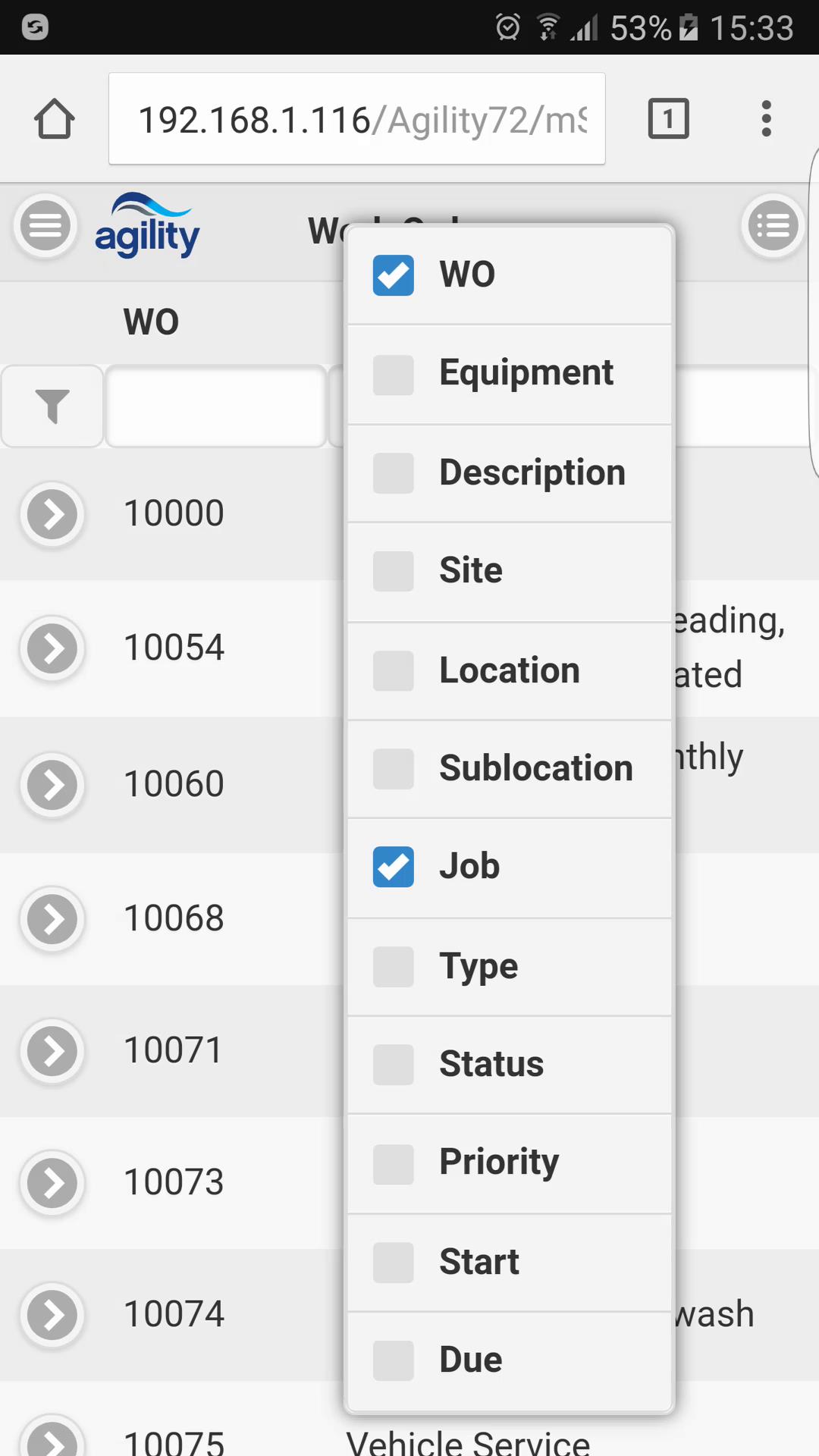This screenshot has height=1456, width=819.
Task: Open the browser tab switcher
Action: [x=668, y=119]
